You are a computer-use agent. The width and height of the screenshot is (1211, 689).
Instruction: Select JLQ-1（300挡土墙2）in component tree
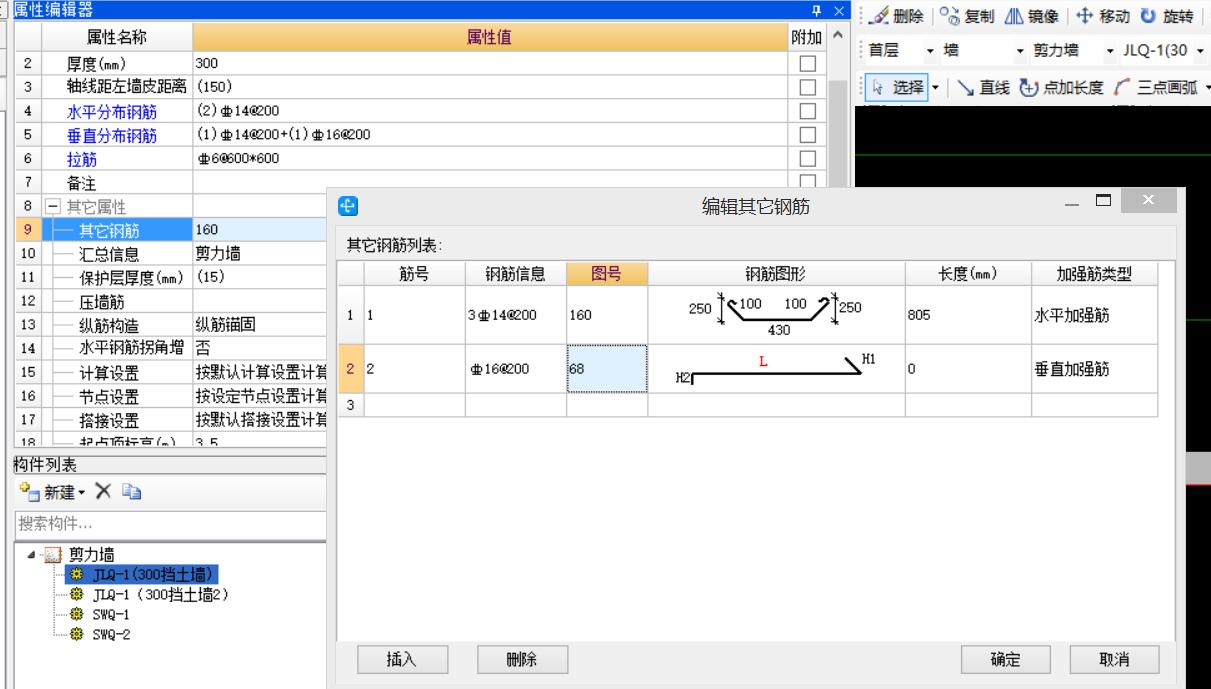coord(162,594)
